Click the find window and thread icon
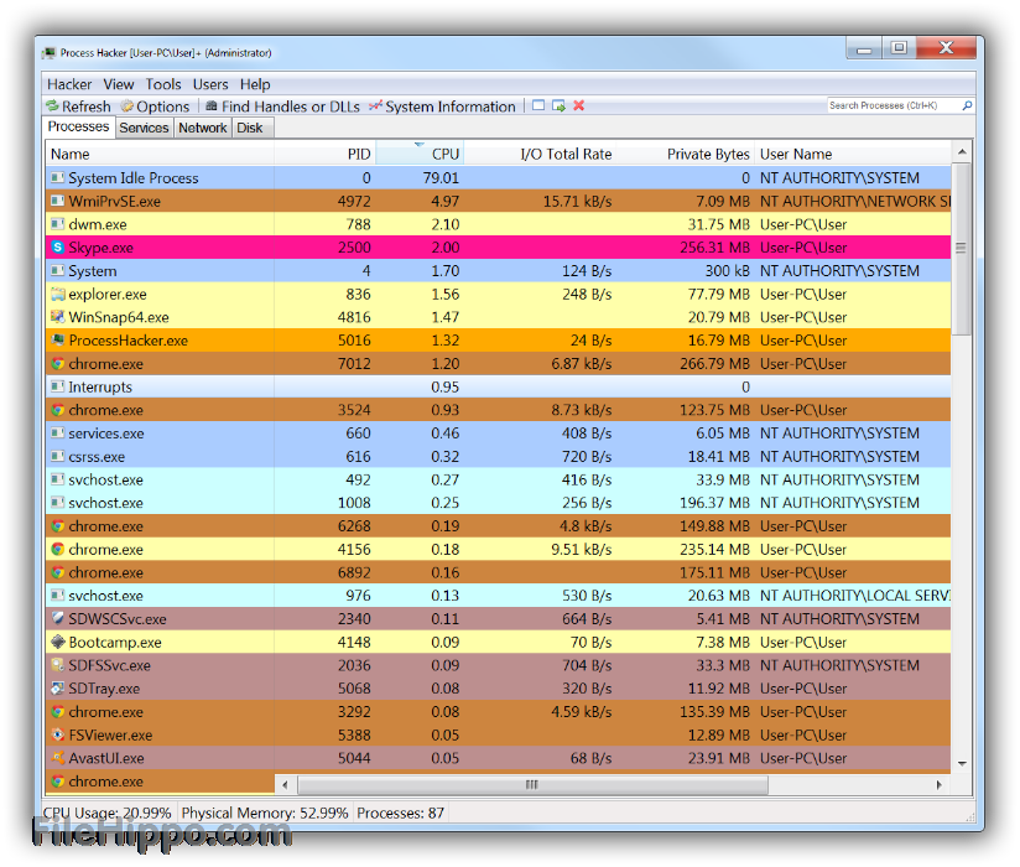Image resolution: width=1020 pixels, height=867 pixels. pyautogui.click(x=559, y=106)
